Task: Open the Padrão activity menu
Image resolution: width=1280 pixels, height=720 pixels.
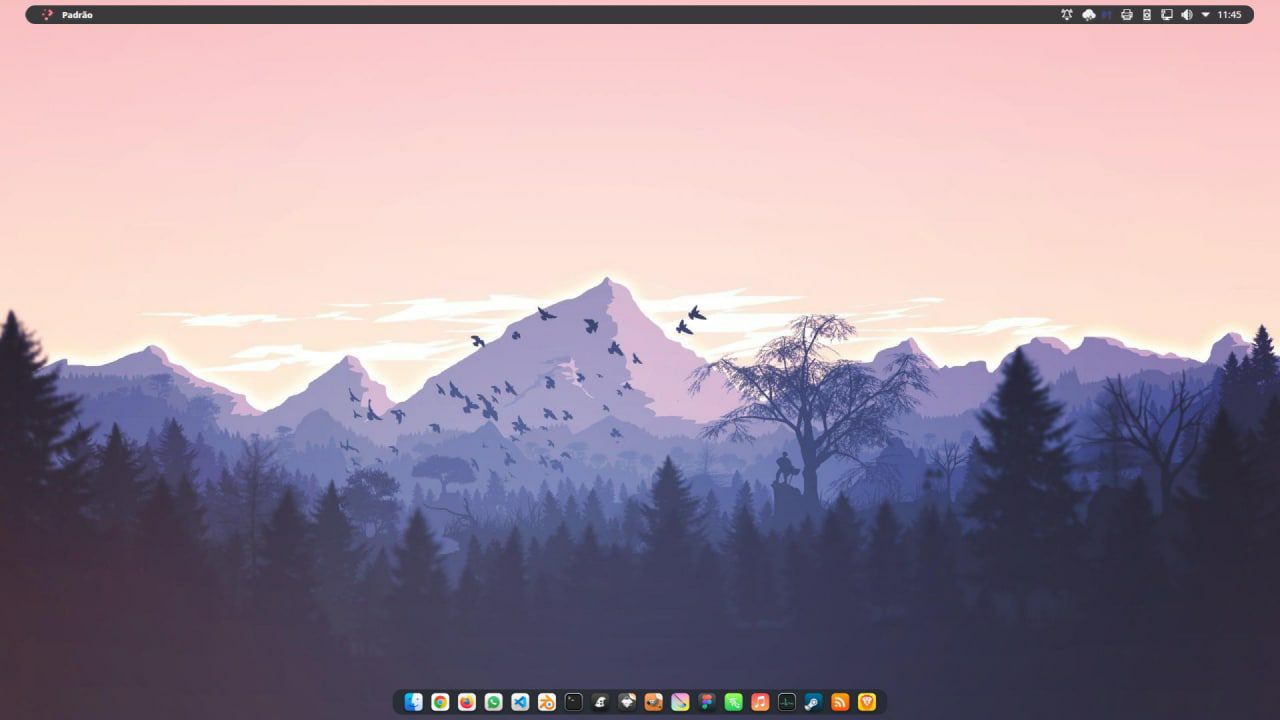Action: tap(77, 15)
